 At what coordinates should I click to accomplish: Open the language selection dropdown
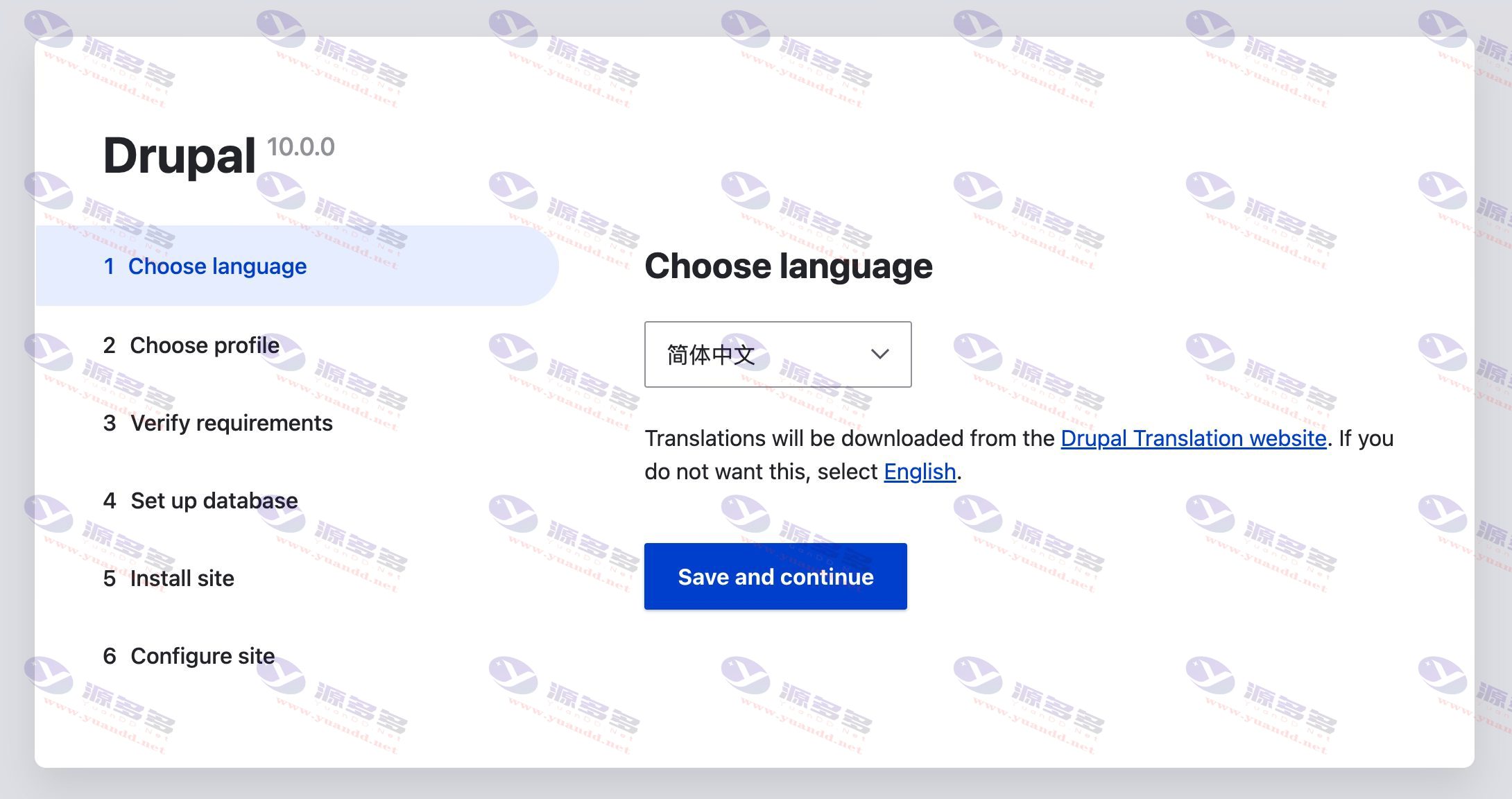tap(778, 354)
